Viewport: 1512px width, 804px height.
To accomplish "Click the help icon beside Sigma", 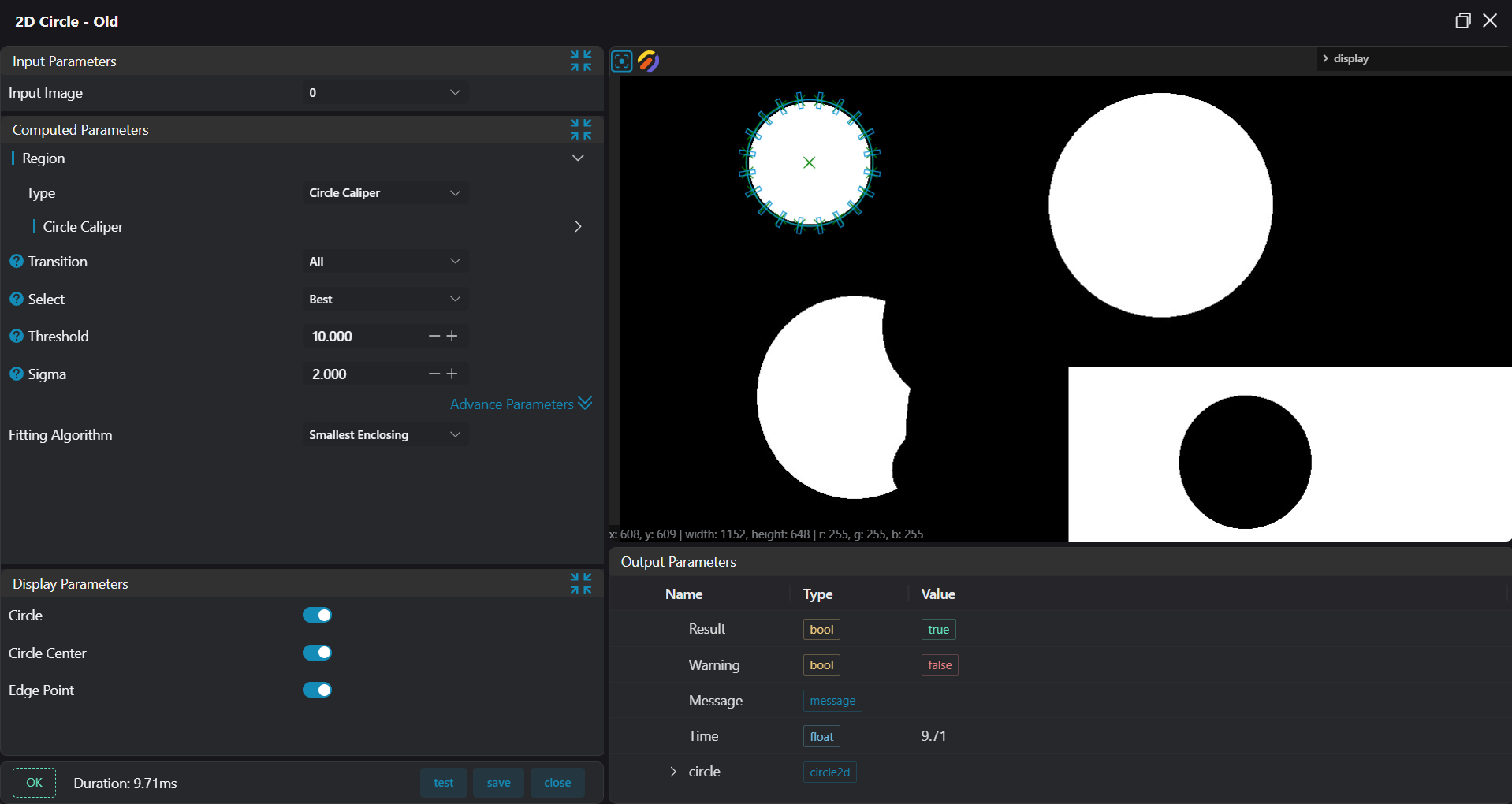I will 16,374.
